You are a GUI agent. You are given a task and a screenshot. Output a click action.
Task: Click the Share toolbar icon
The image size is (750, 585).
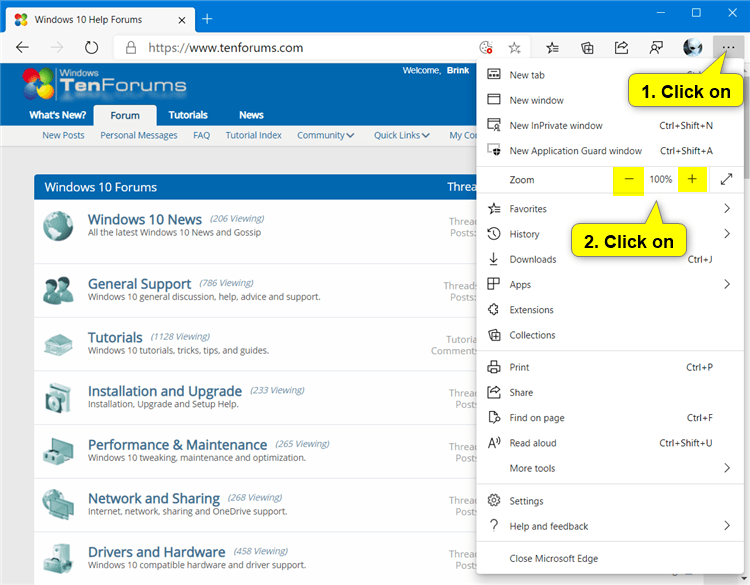point(621,47)
